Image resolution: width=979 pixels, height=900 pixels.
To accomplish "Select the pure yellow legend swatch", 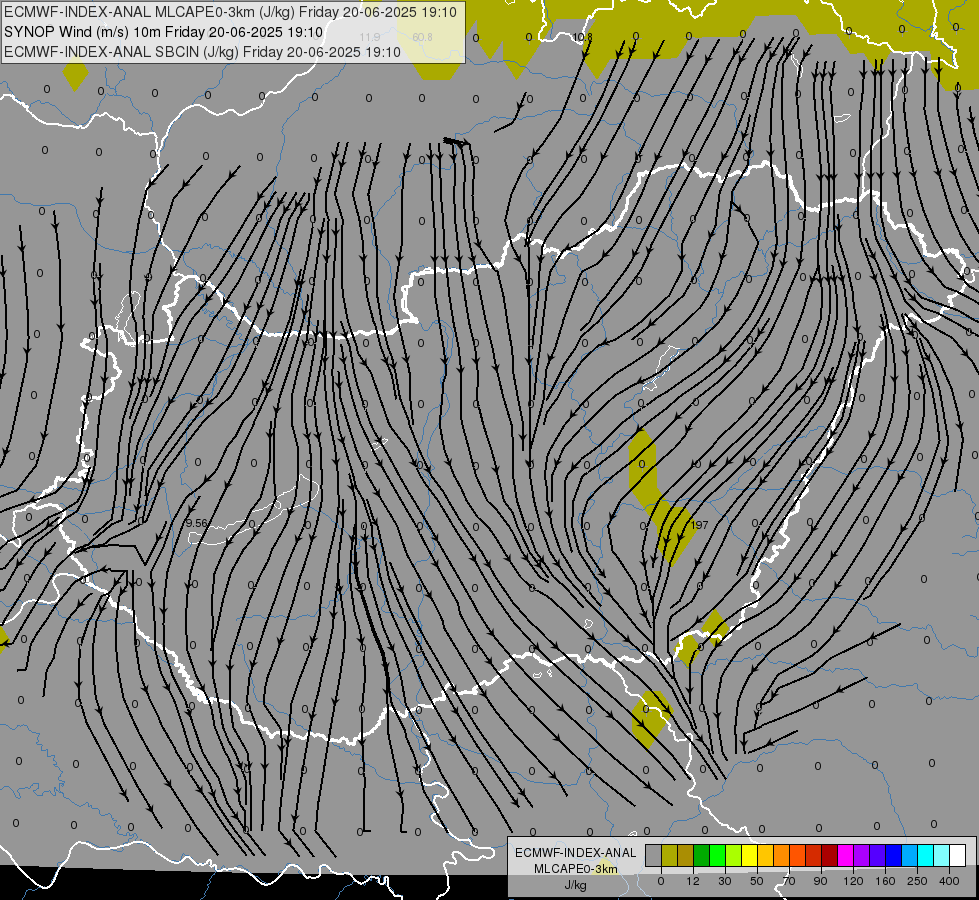I will 750,856.
